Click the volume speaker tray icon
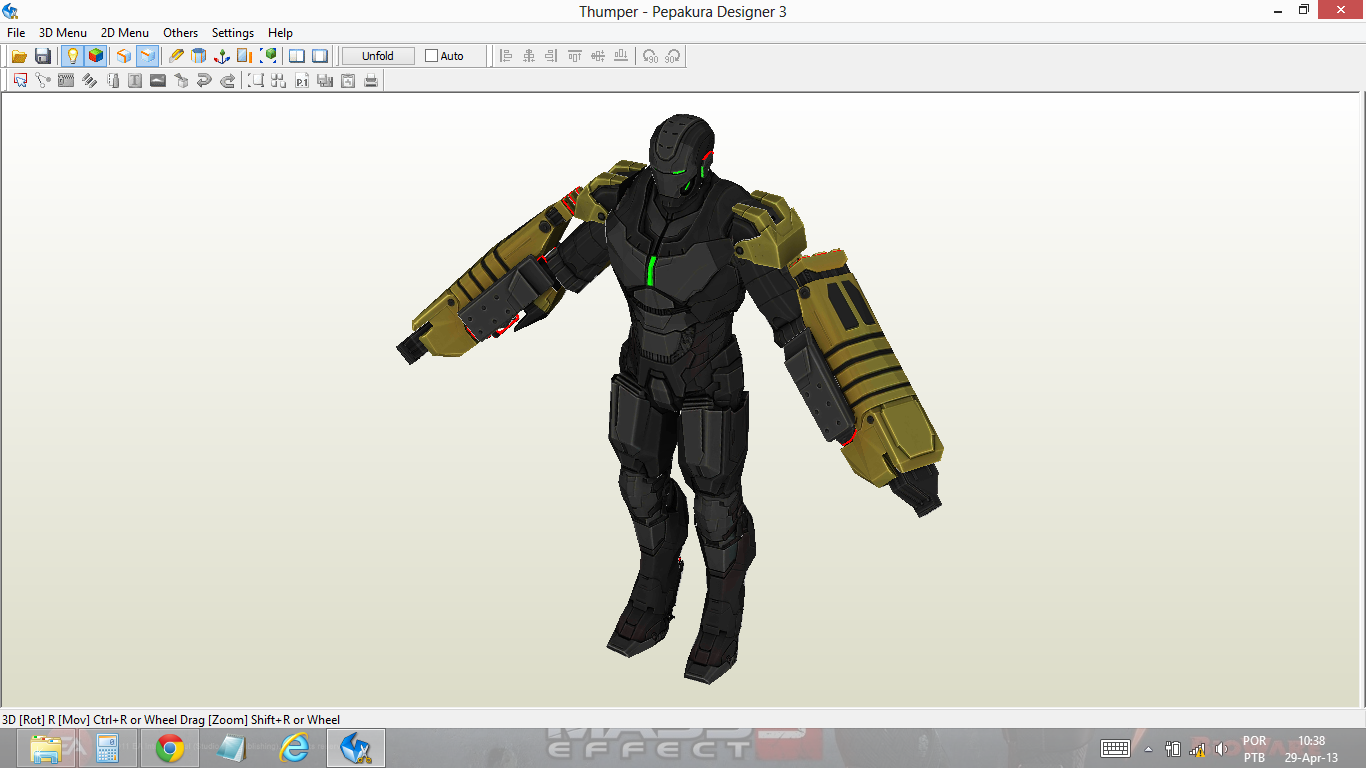This screenshot has width=1366, height=768. click(1220, 749)
